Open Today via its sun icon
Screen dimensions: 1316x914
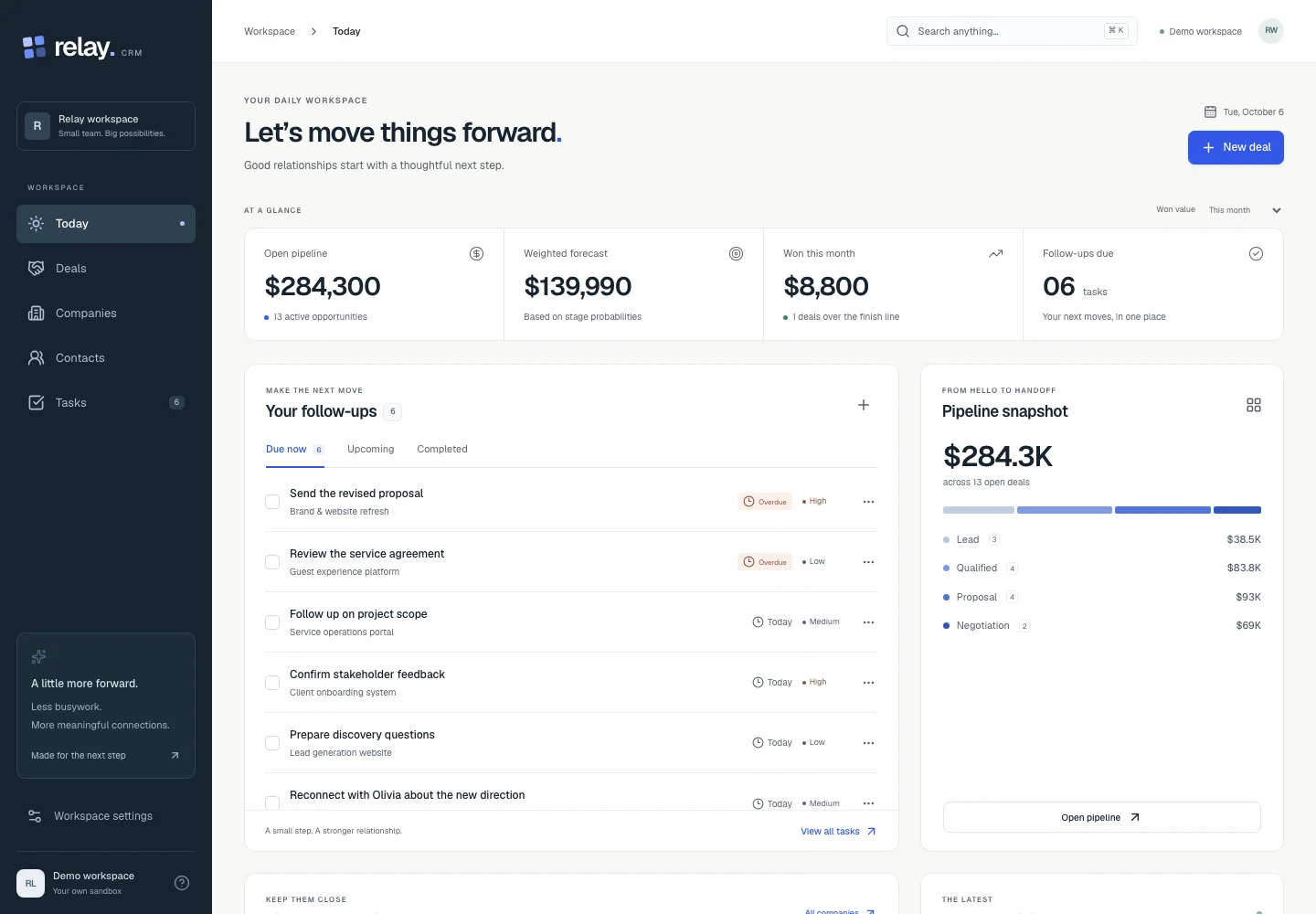pos(36,224)
